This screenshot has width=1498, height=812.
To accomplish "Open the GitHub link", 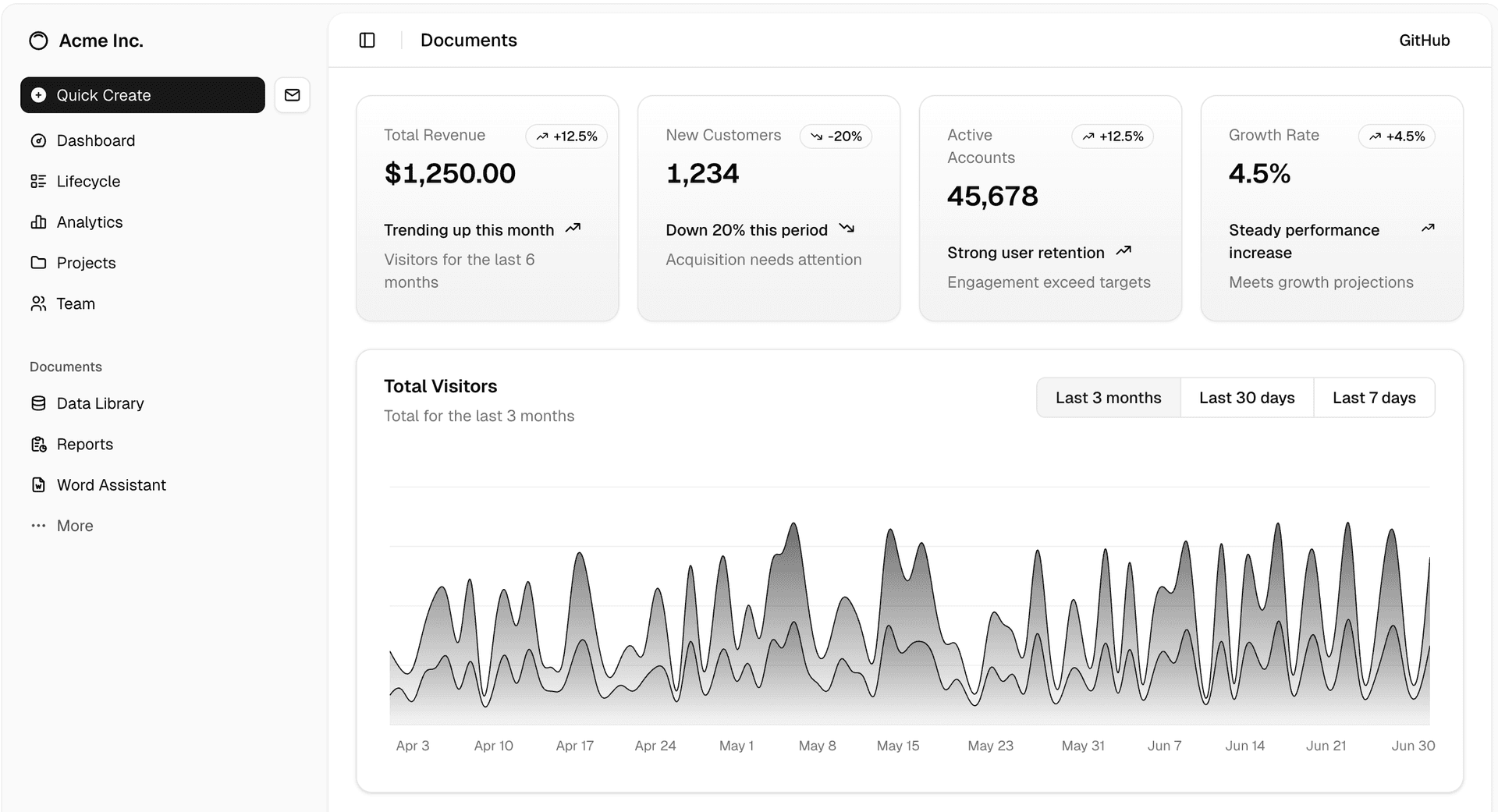I will [x=1424, y=41].
